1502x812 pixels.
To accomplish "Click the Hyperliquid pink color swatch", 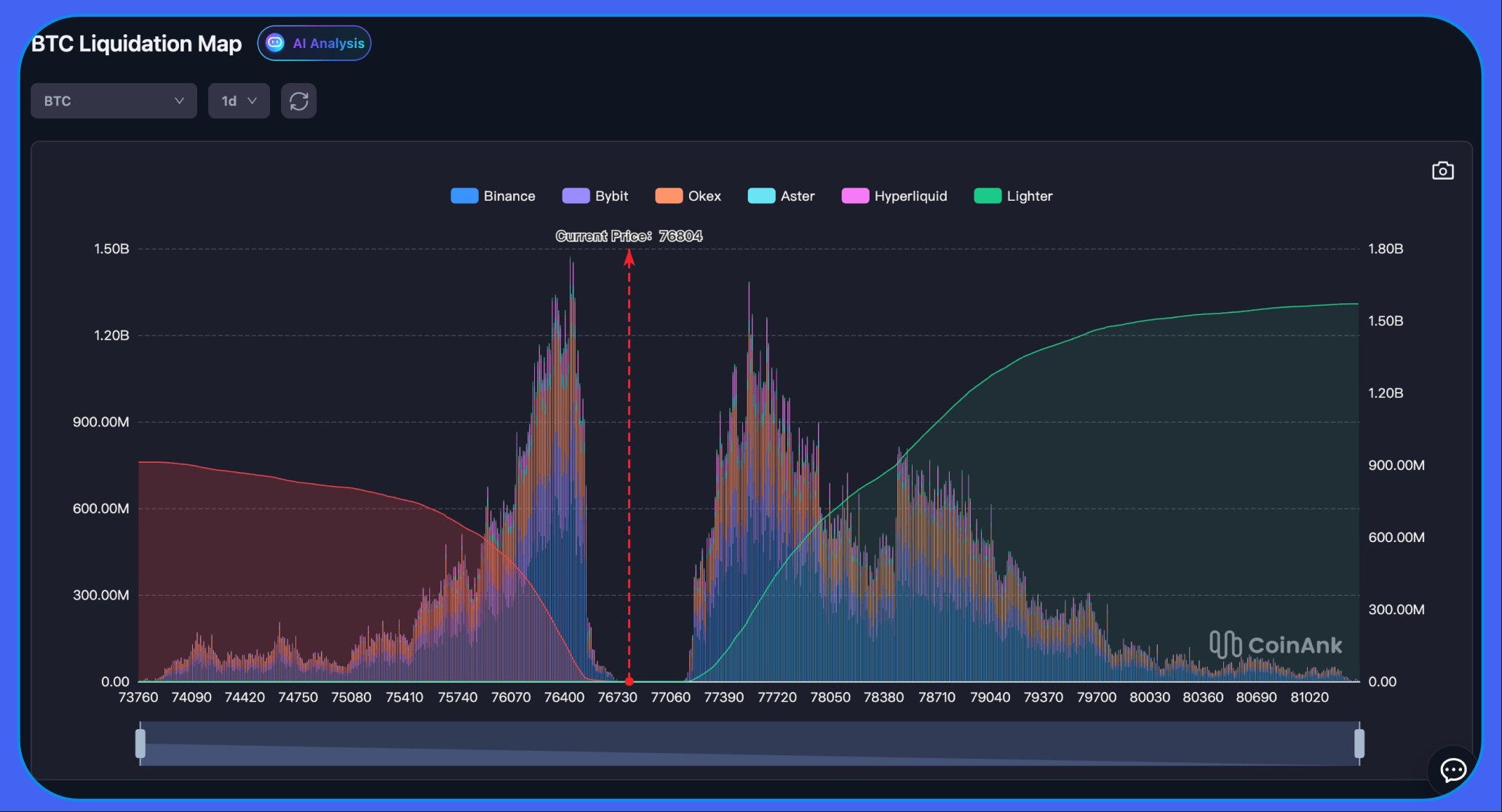I will click(x=855, y=196).
